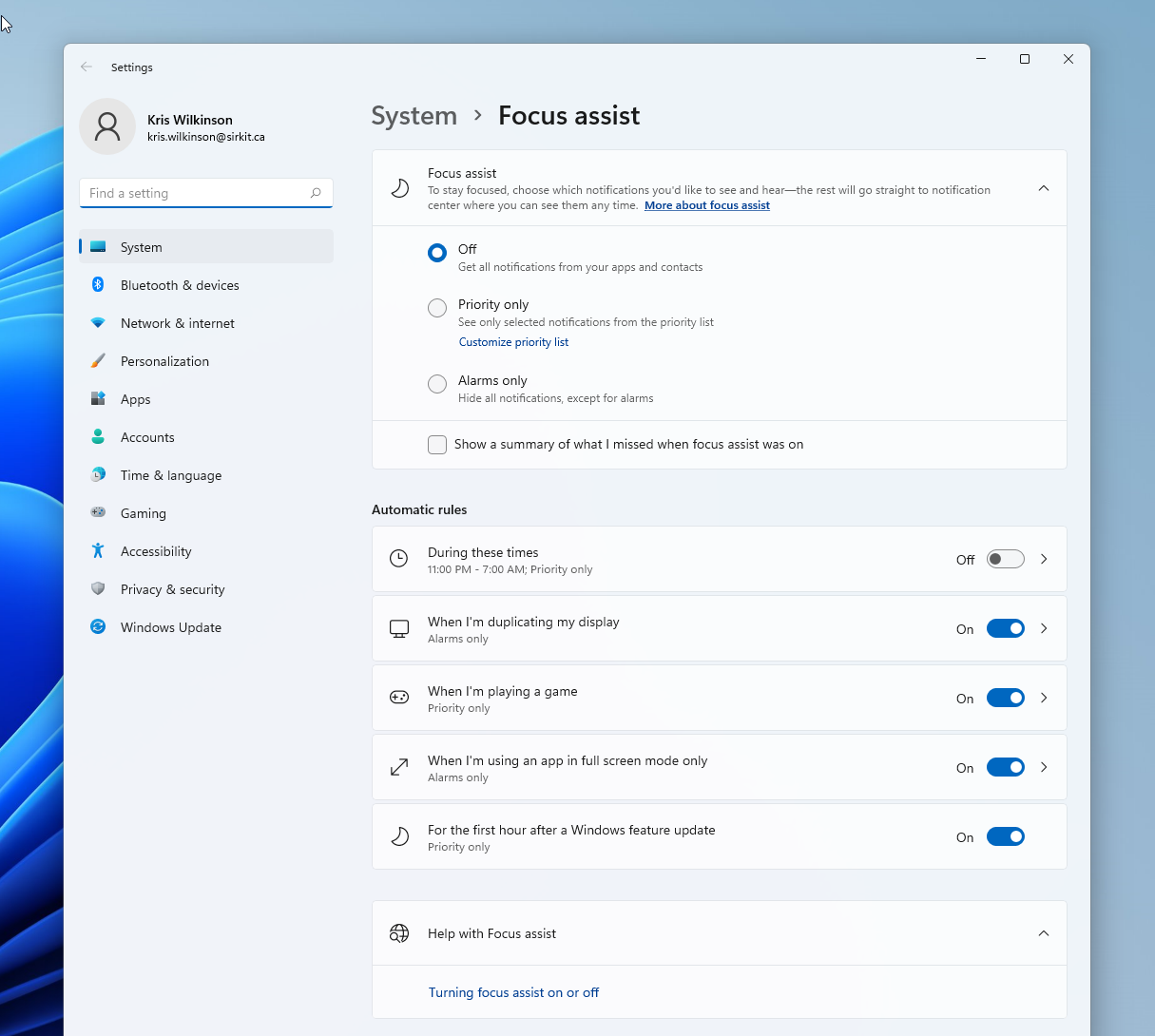Click Customize priority list link
Screen dimensions: 1155x1036
click(513, 342)
